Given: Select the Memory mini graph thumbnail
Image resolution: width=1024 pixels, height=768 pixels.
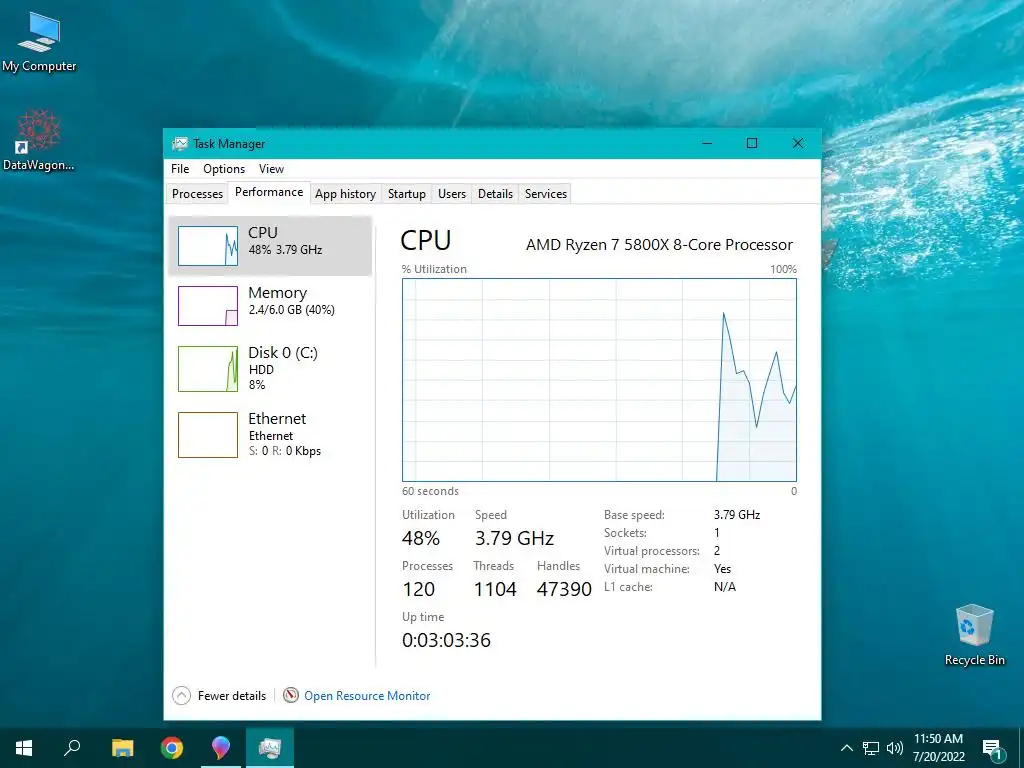Looking at the screenshot, I should click(x=208, y=306).
